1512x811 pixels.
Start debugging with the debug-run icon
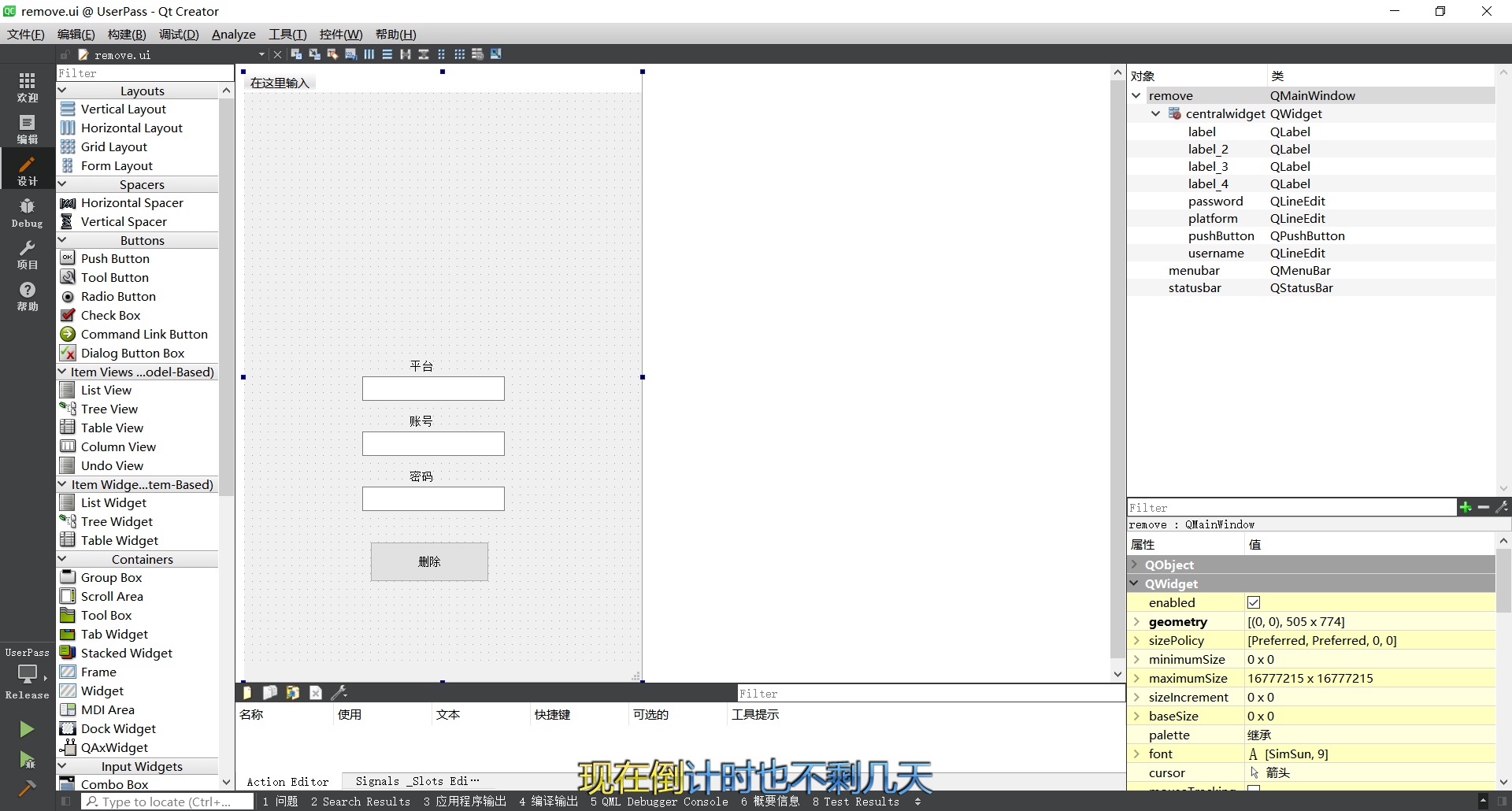coord(27,760)
